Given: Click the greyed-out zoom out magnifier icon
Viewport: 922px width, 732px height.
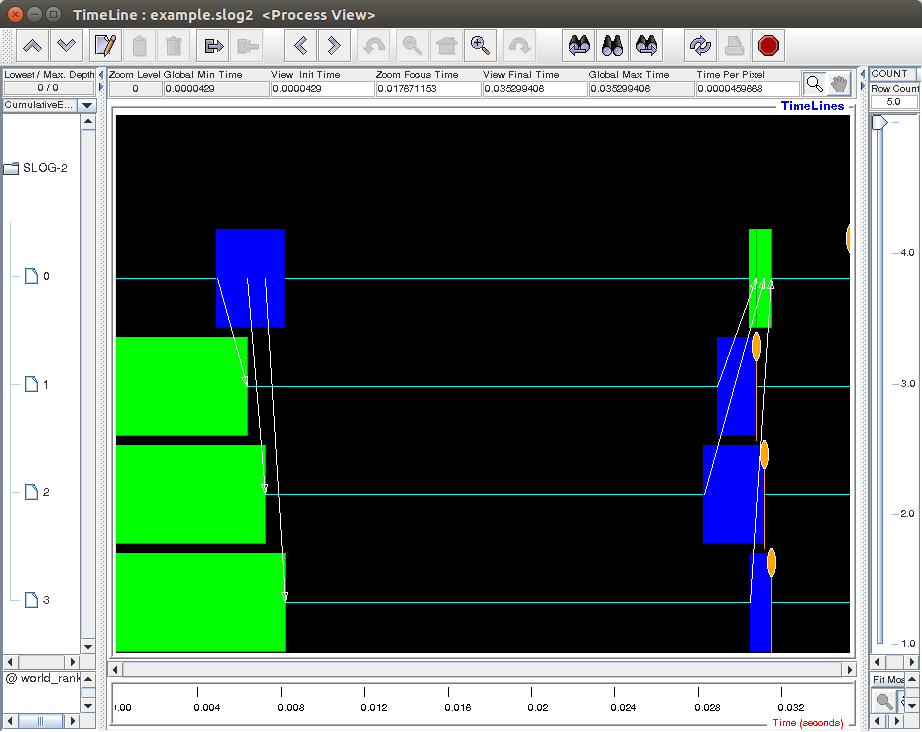Looking at the screenshot, I should pyautogui.click(x=412, y=46).
